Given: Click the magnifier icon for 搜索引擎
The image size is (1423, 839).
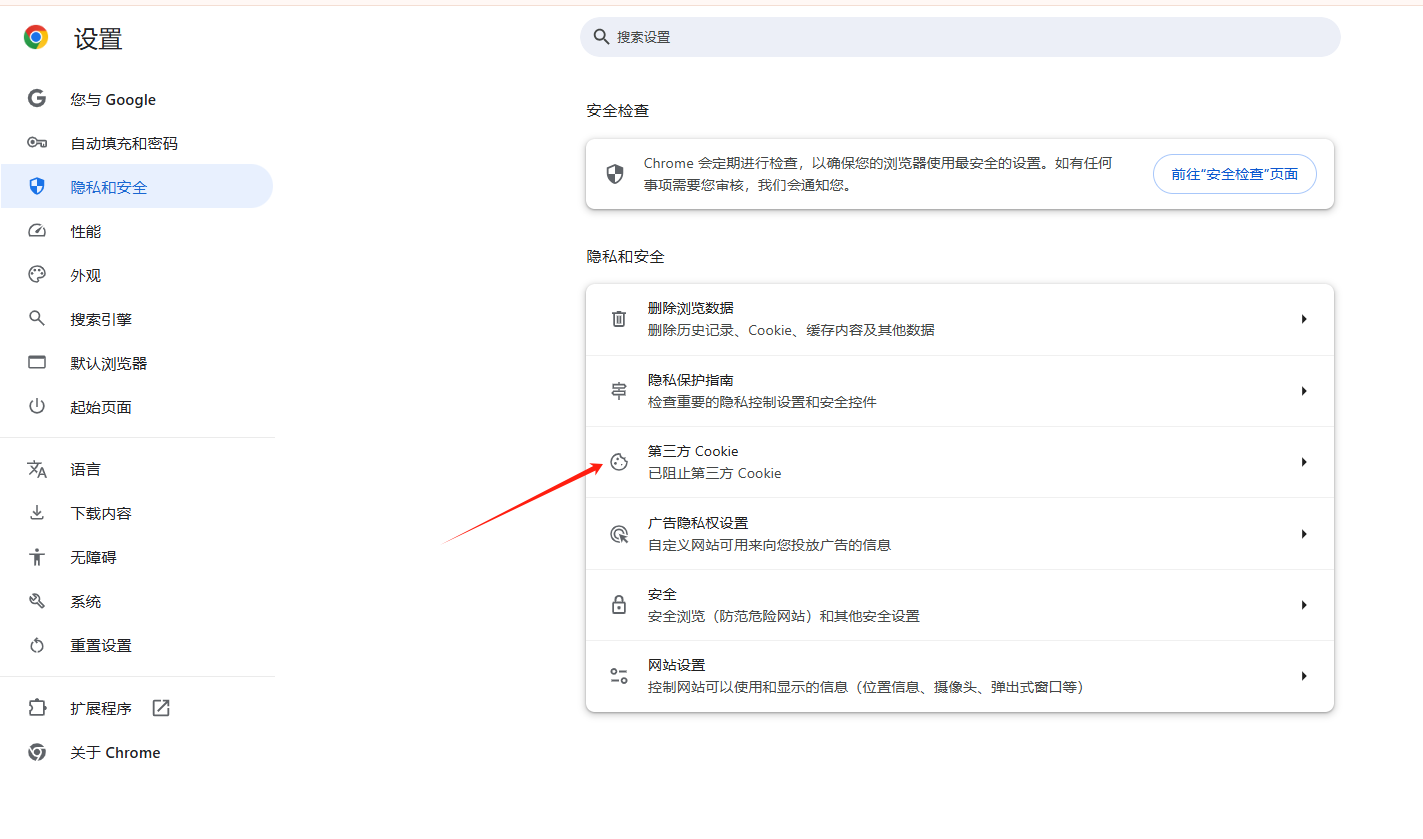Looking at the screenshot, I should 37,319.
